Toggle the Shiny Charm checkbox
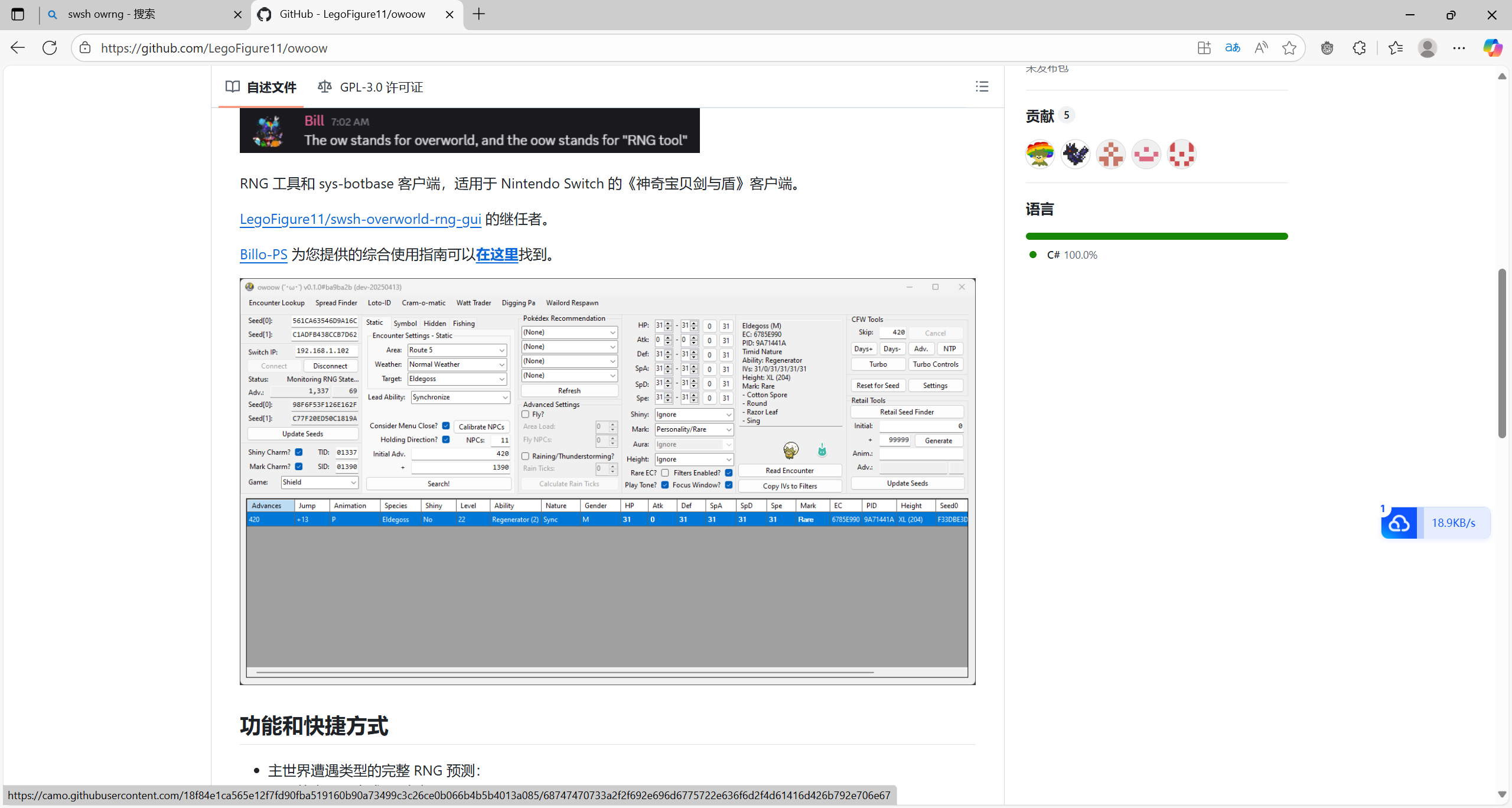The height and width of the screenshot is (808, 1512). (299, 452)
